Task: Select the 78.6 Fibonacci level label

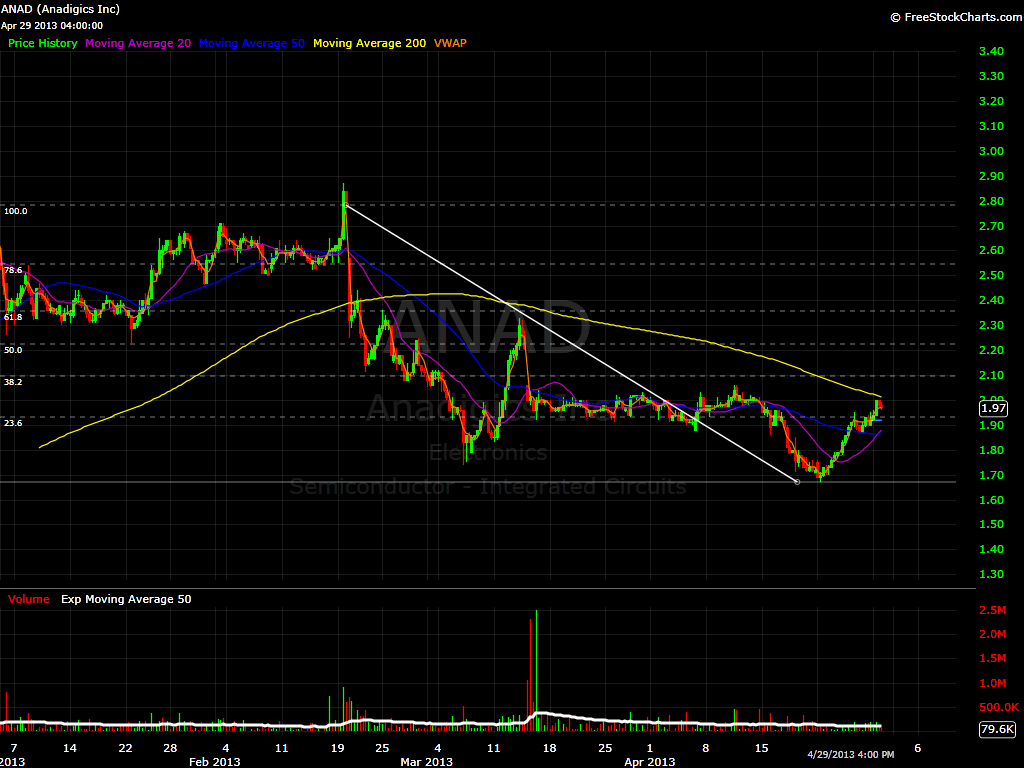Action: pyautogui.click(x=13, y=270)
